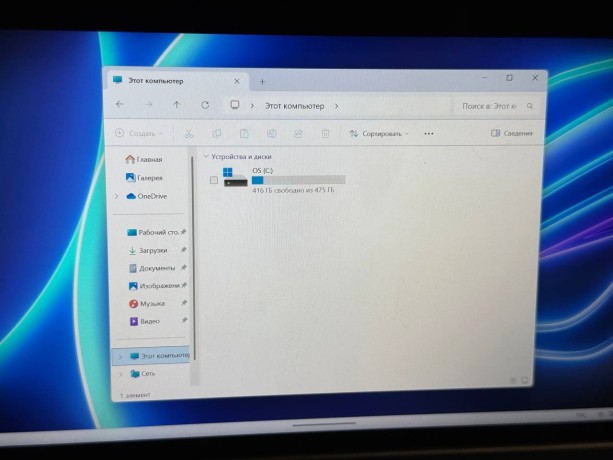Image resolution: width=613 pixels, height=460 pixels.
Task: Click the Создать new item button
Action: [x=139, y=133]
